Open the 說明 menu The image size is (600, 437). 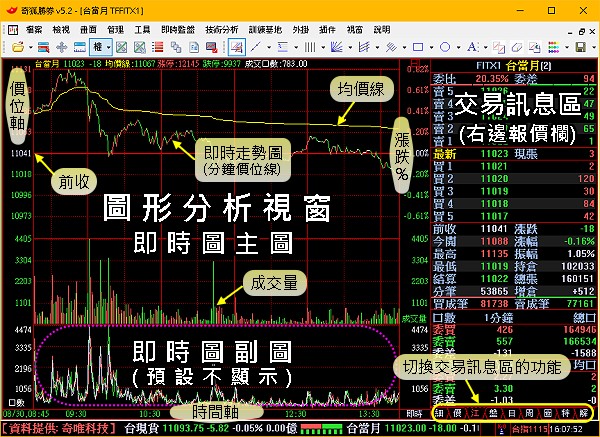[382, 29]
